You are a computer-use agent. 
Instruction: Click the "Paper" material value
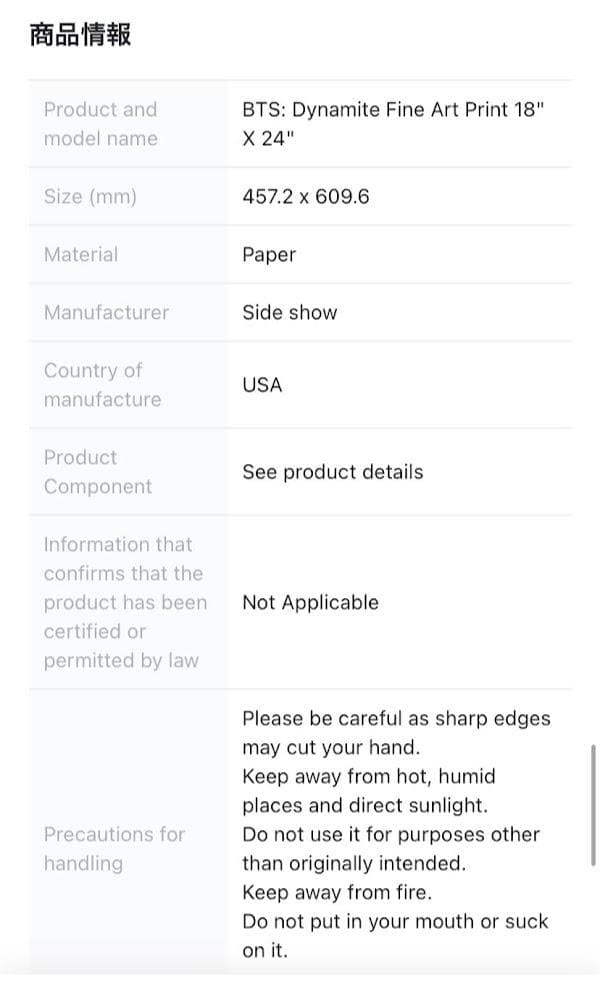(269, 254)
